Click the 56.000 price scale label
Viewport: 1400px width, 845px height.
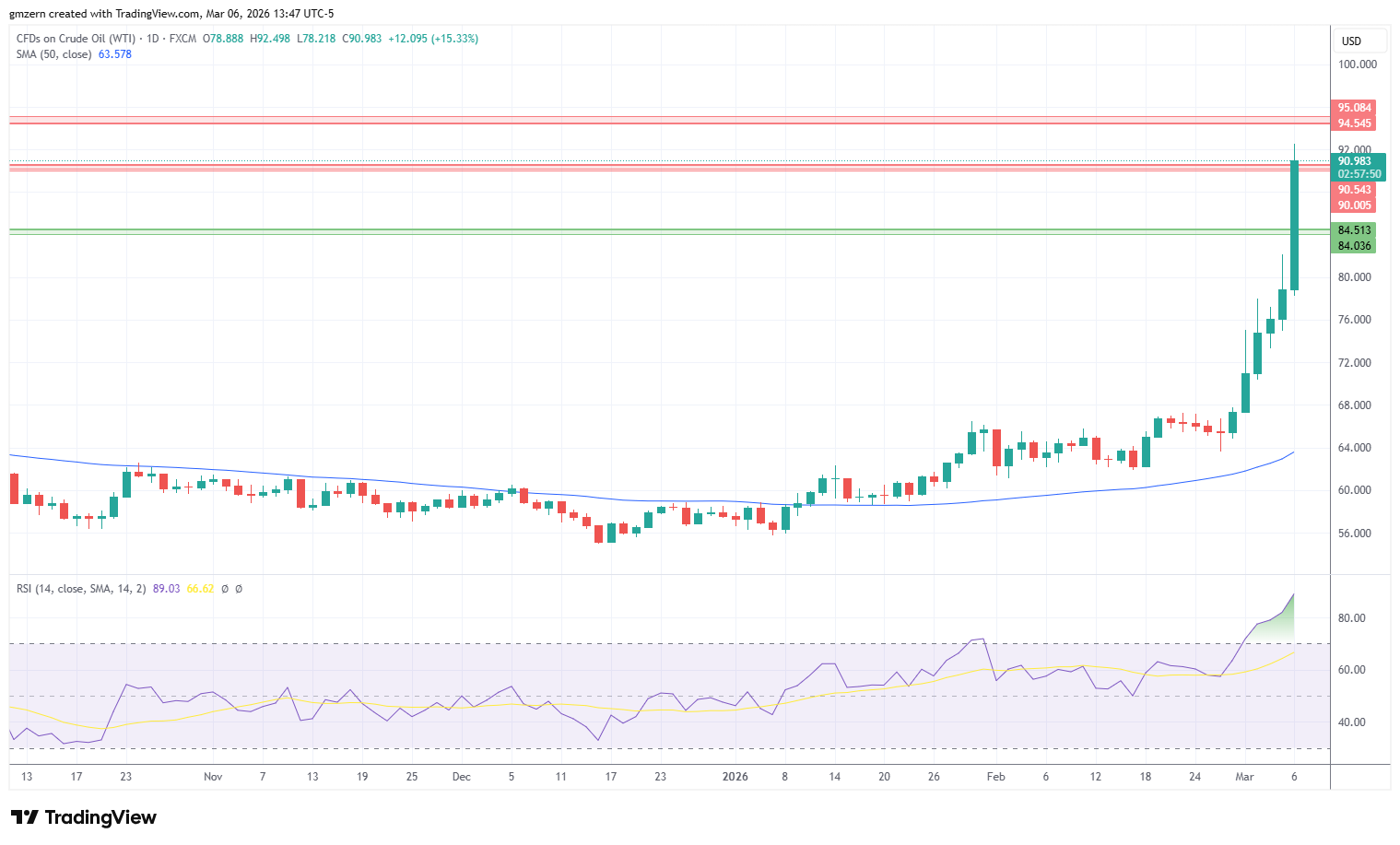click(1354, 534)
